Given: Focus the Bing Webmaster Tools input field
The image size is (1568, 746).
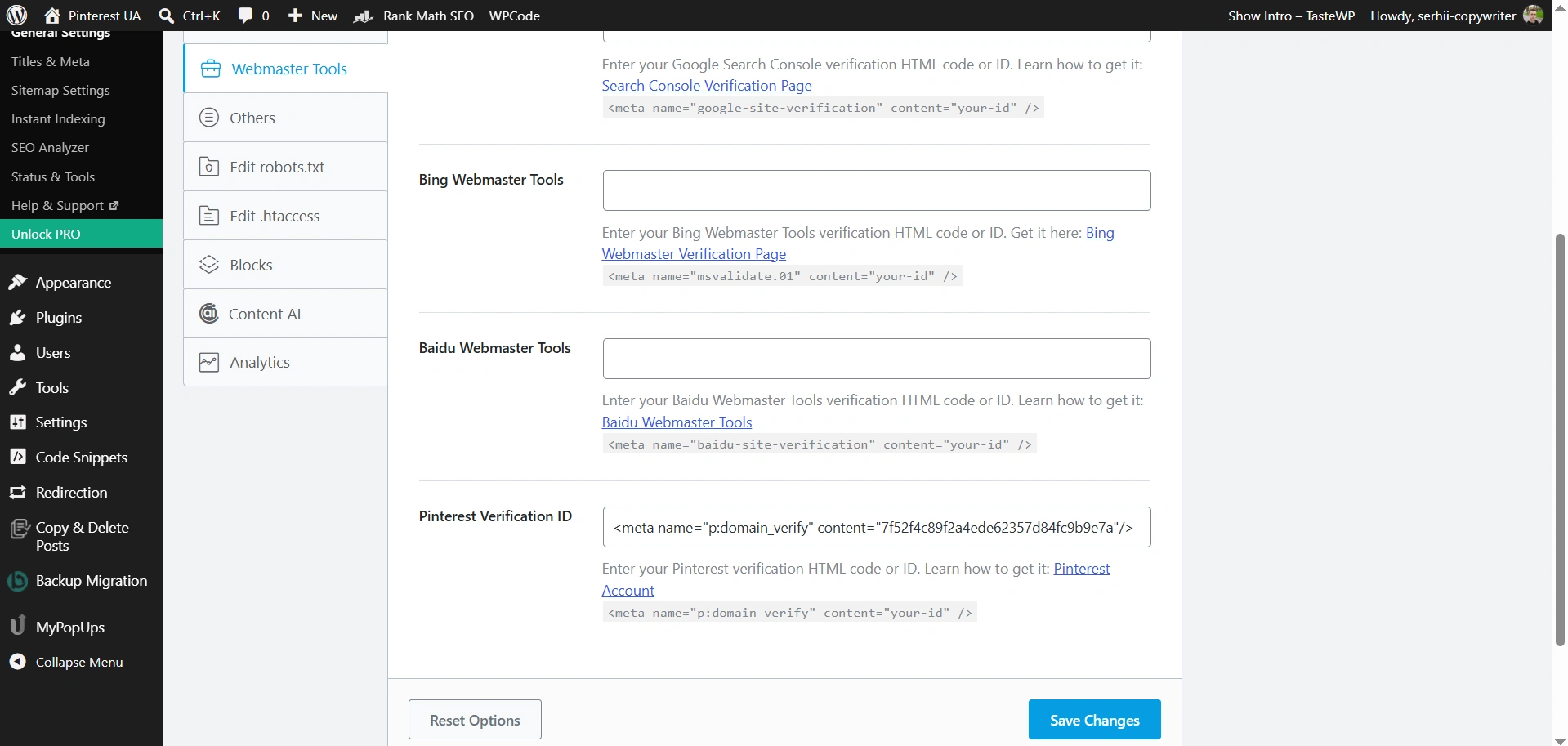Looking at the screenshot, I should 877,190.
